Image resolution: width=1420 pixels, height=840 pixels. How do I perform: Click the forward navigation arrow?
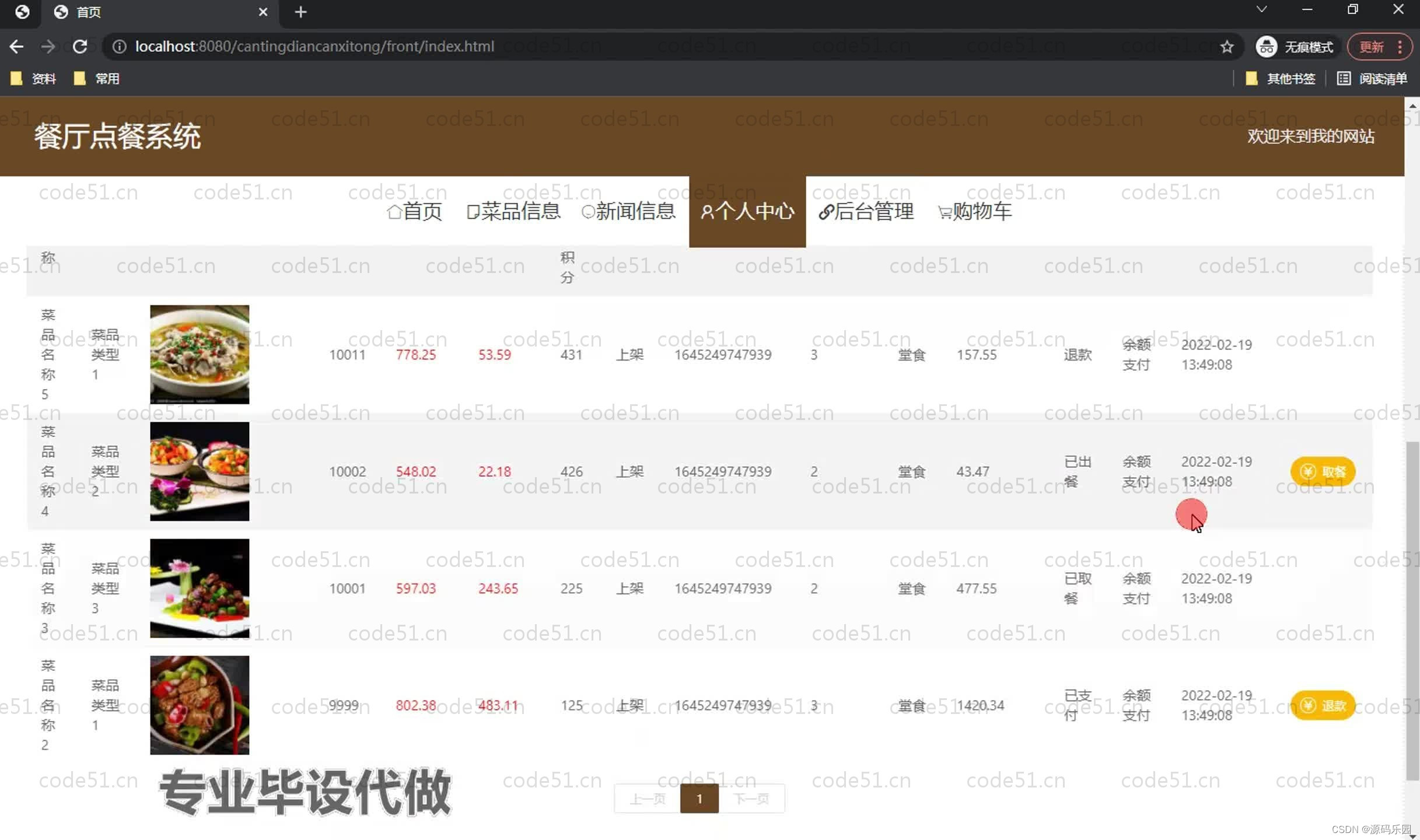tap(48, 47)
